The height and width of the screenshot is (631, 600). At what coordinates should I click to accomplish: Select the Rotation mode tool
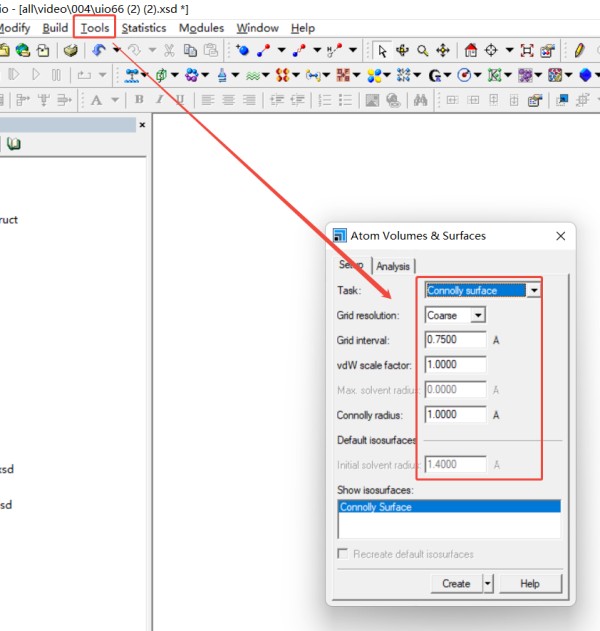coord(402,50)
